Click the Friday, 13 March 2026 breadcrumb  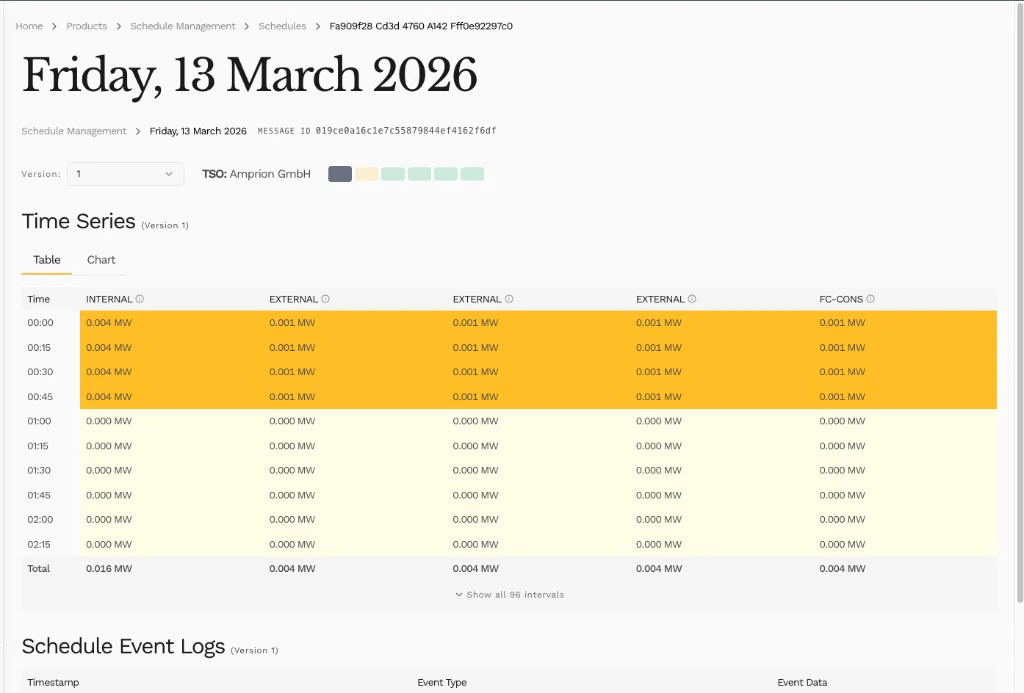(x=197, y=130)
